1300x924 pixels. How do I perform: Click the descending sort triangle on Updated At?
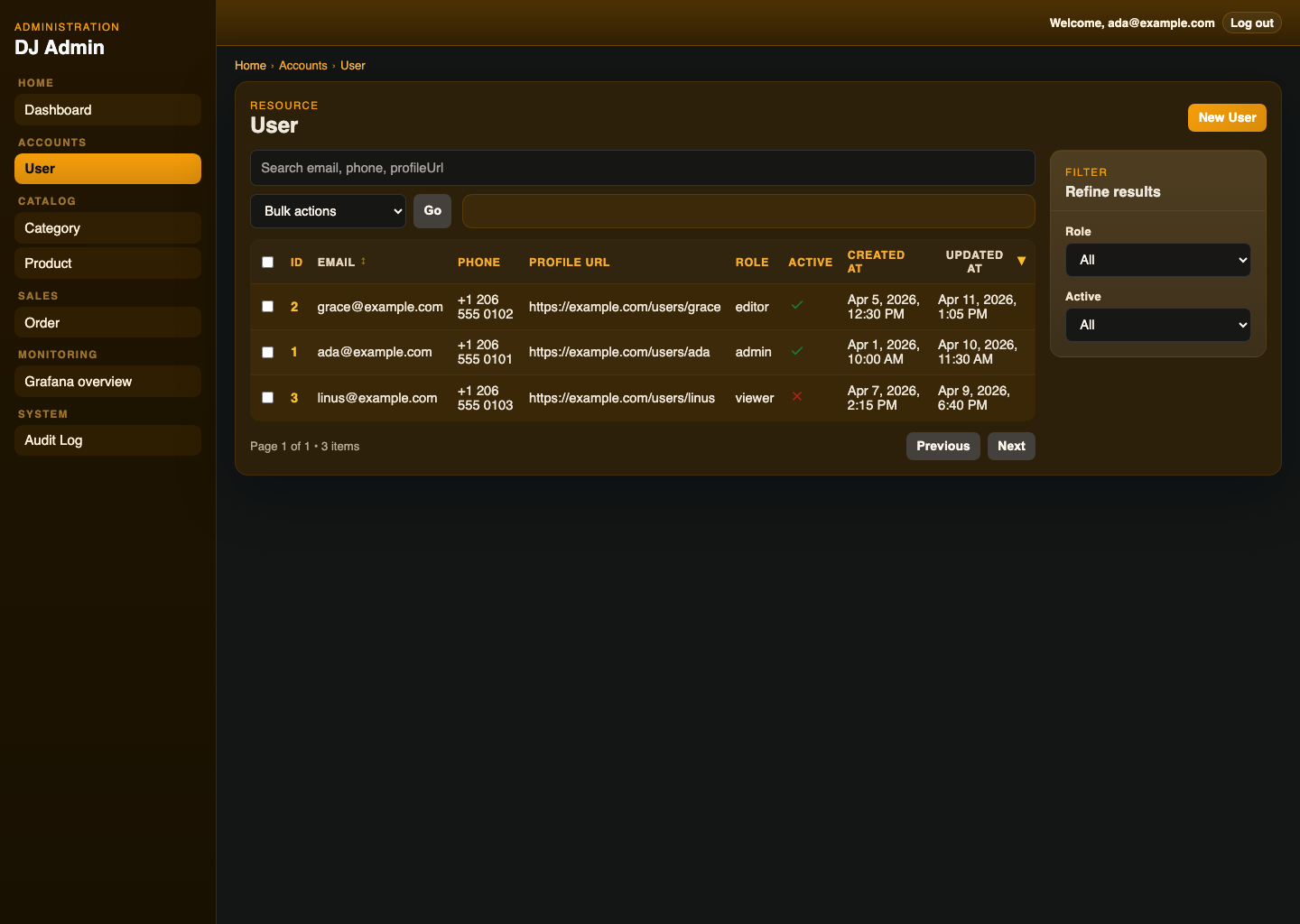tap(1021, 261)
